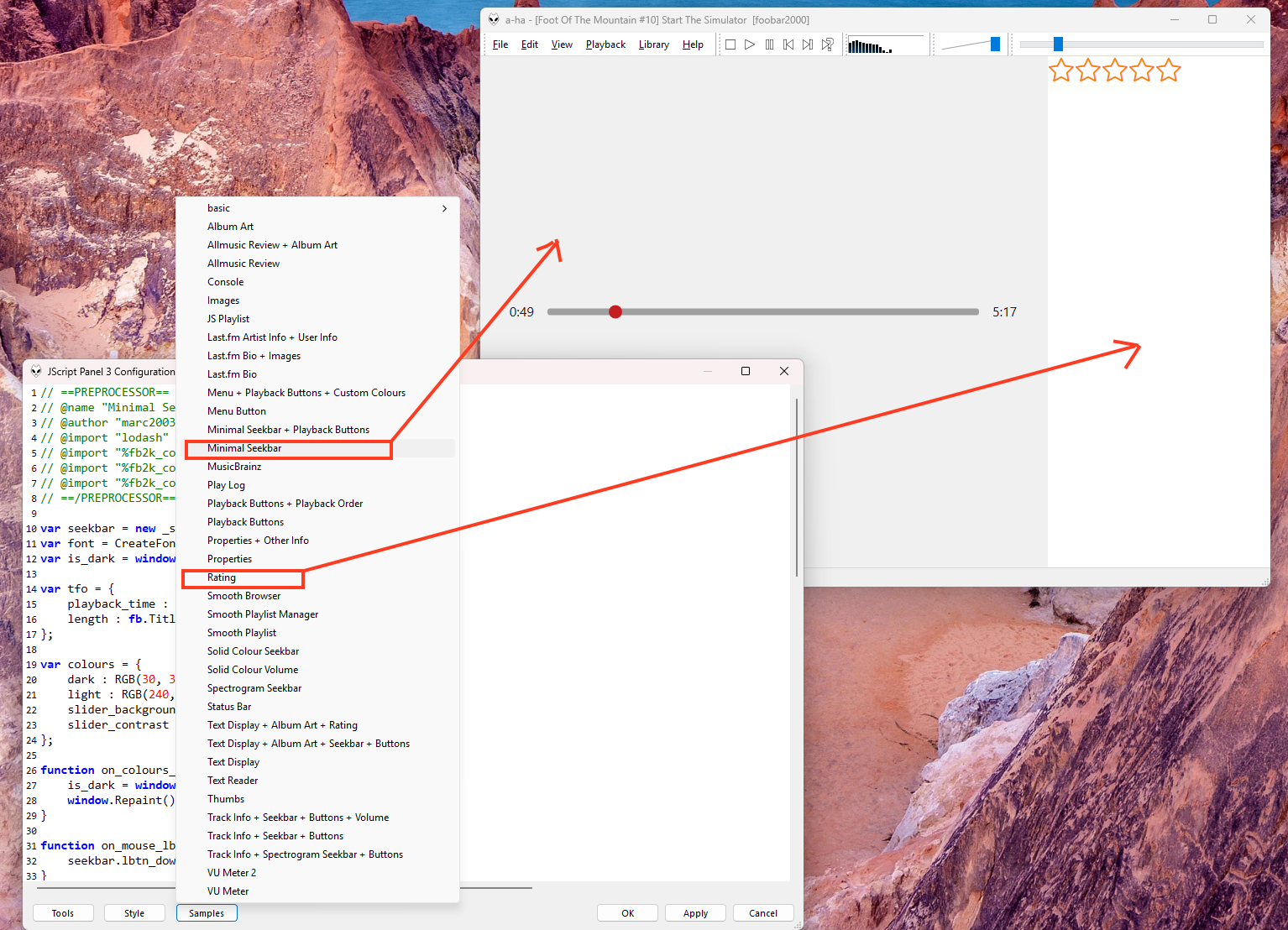The width and height of the screenshot is (1288, 930).
Task: Adjust the toolbar volume slider handle
Action: 995,44
